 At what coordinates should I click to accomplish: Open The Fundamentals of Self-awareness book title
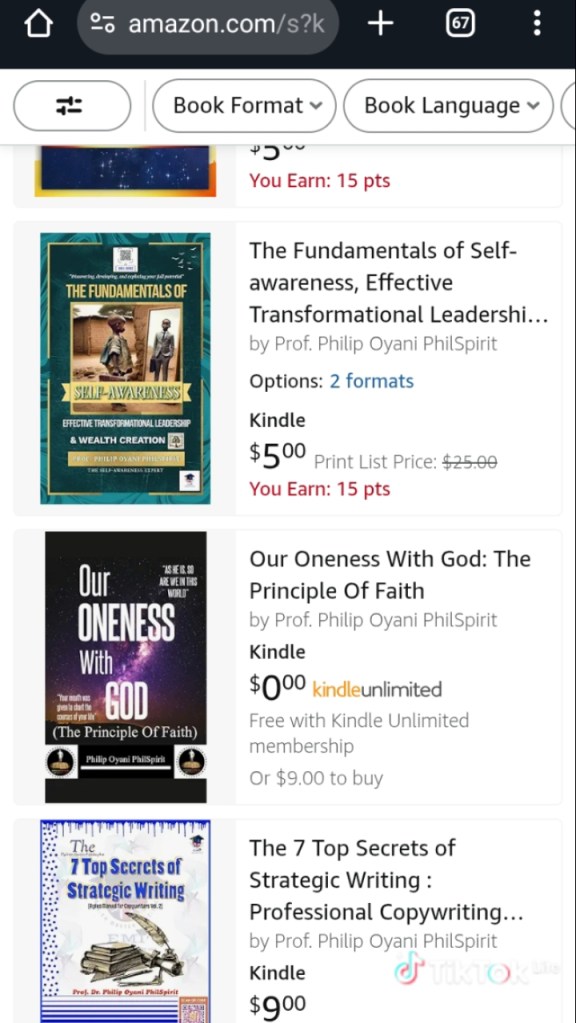[x=399, y=282]
